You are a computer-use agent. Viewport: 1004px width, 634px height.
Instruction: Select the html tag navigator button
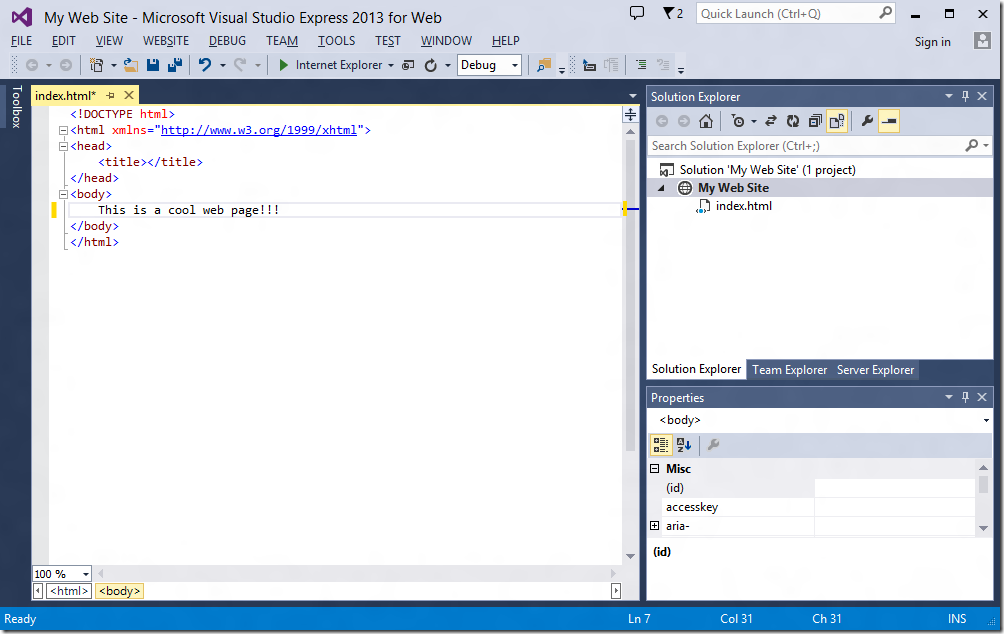(69, 591)
